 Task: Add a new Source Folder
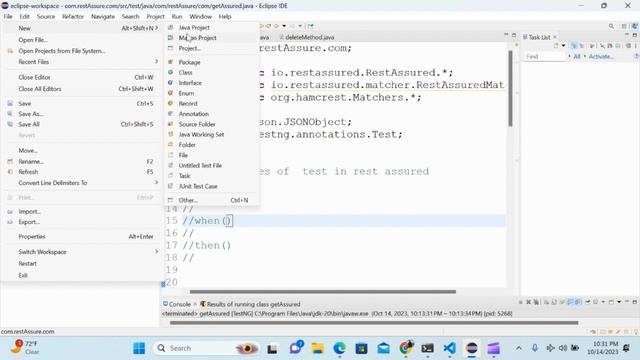197,124
